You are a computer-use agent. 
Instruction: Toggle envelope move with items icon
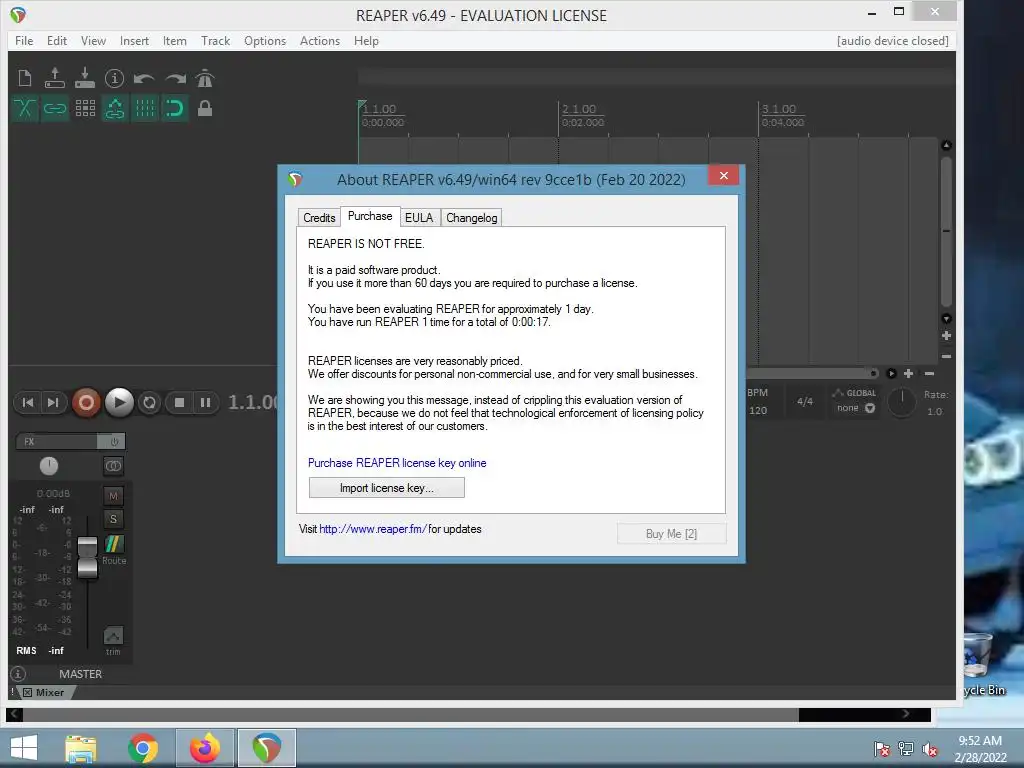click(x=115, y=108)
